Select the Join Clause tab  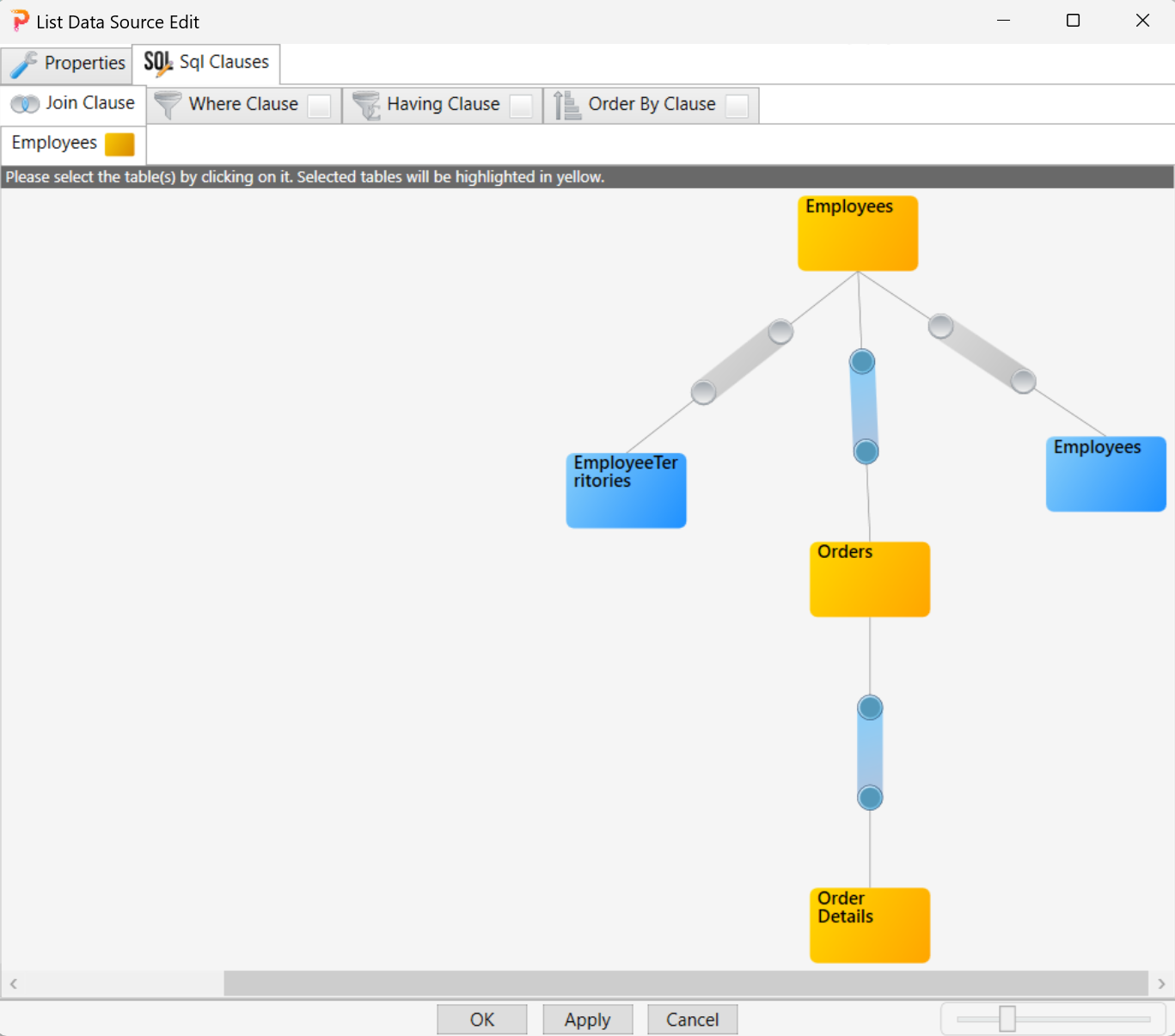pyautogui.click(x=73, y=103)
